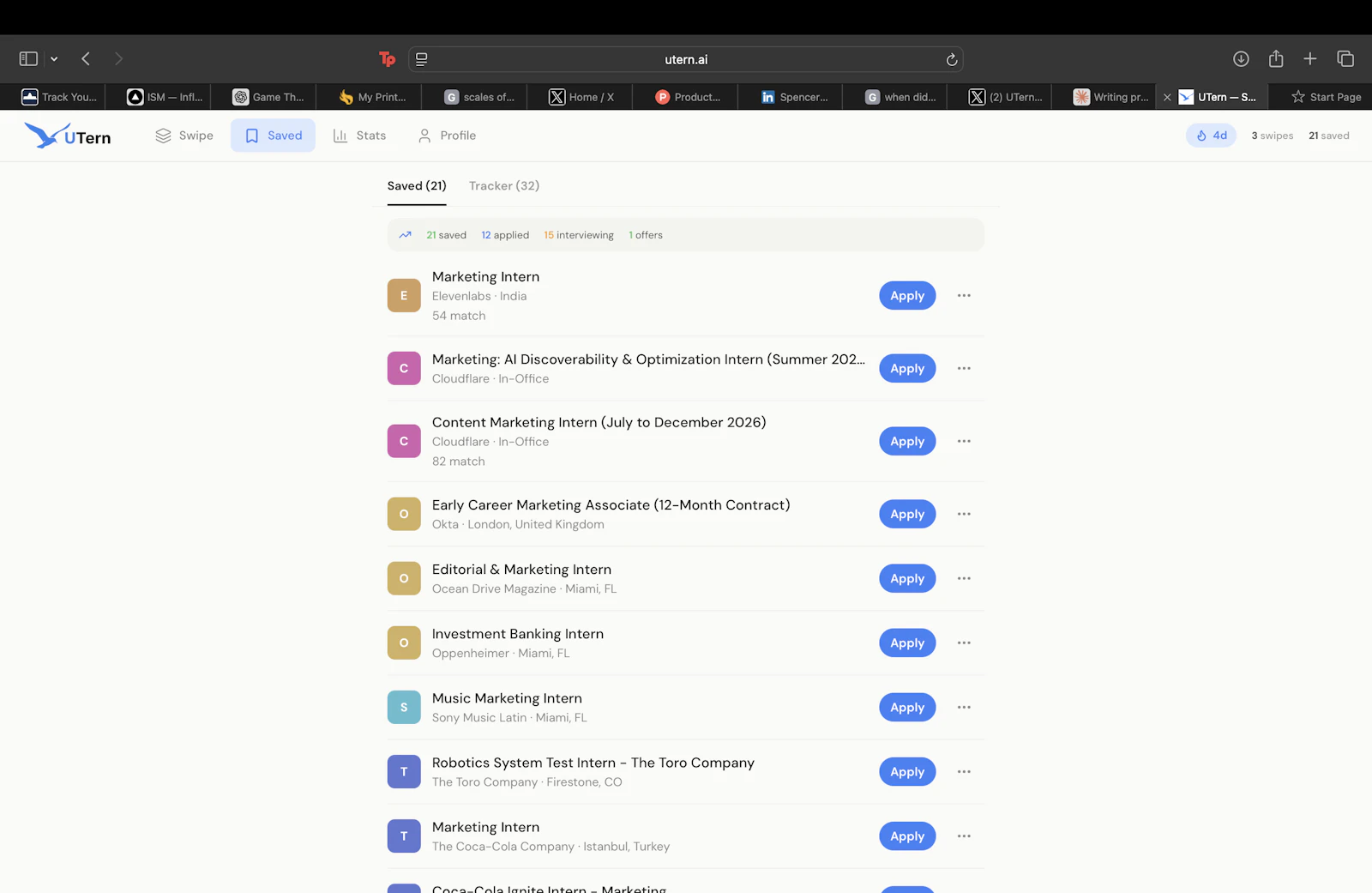Click the Sony Music Latin S avatar
The height and width of the screenshot is (893, 1372).
404,708
